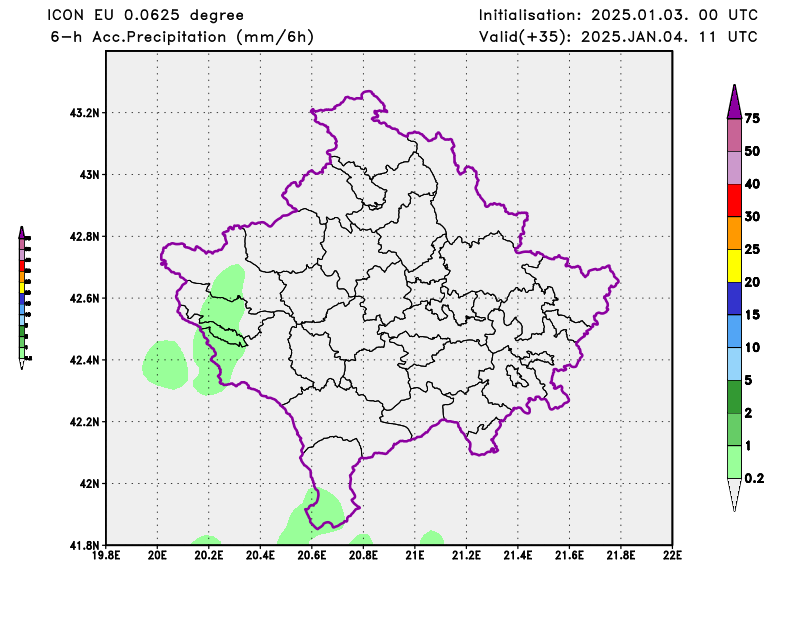Click the "ICON EU 0.0625 degree" title

(146, 15)
